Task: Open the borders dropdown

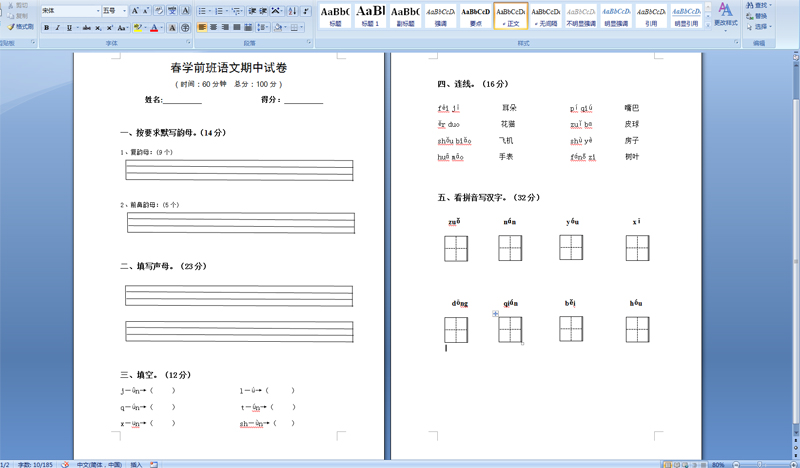Action: click(302, 27)
